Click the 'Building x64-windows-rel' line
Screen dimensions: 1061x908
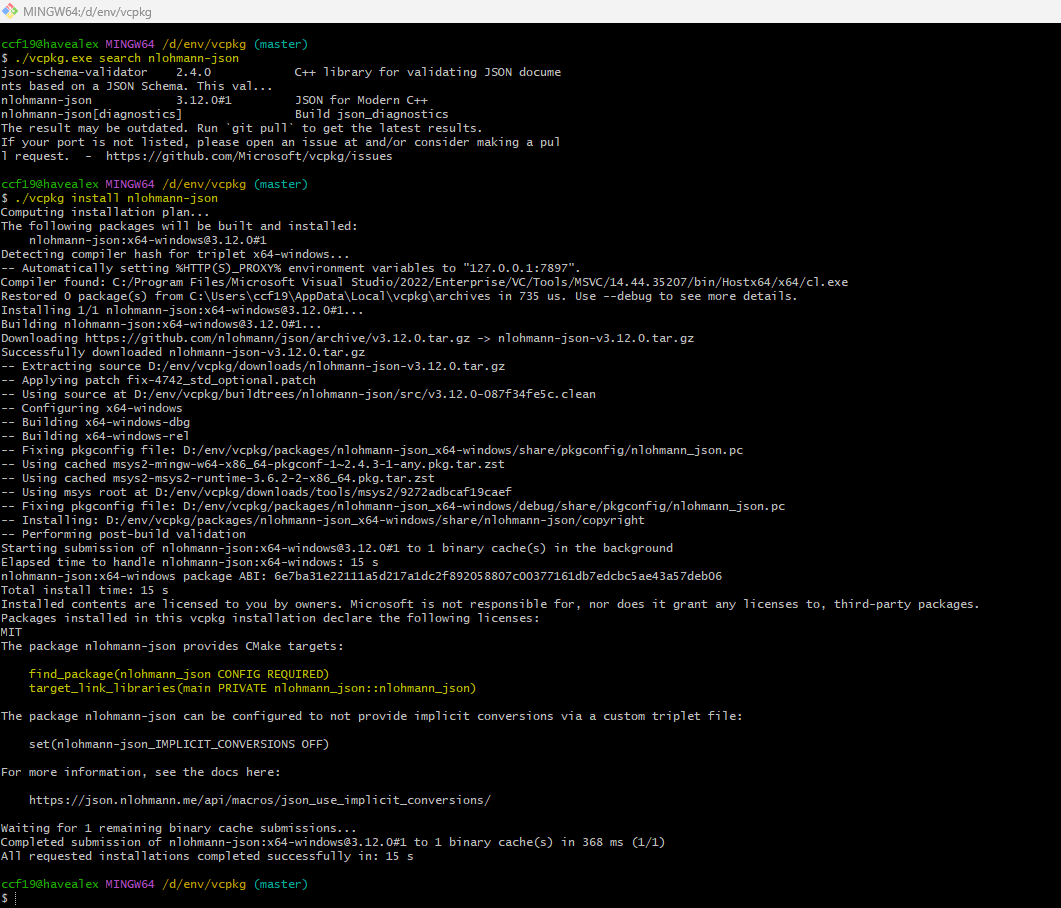coord(95,436)
